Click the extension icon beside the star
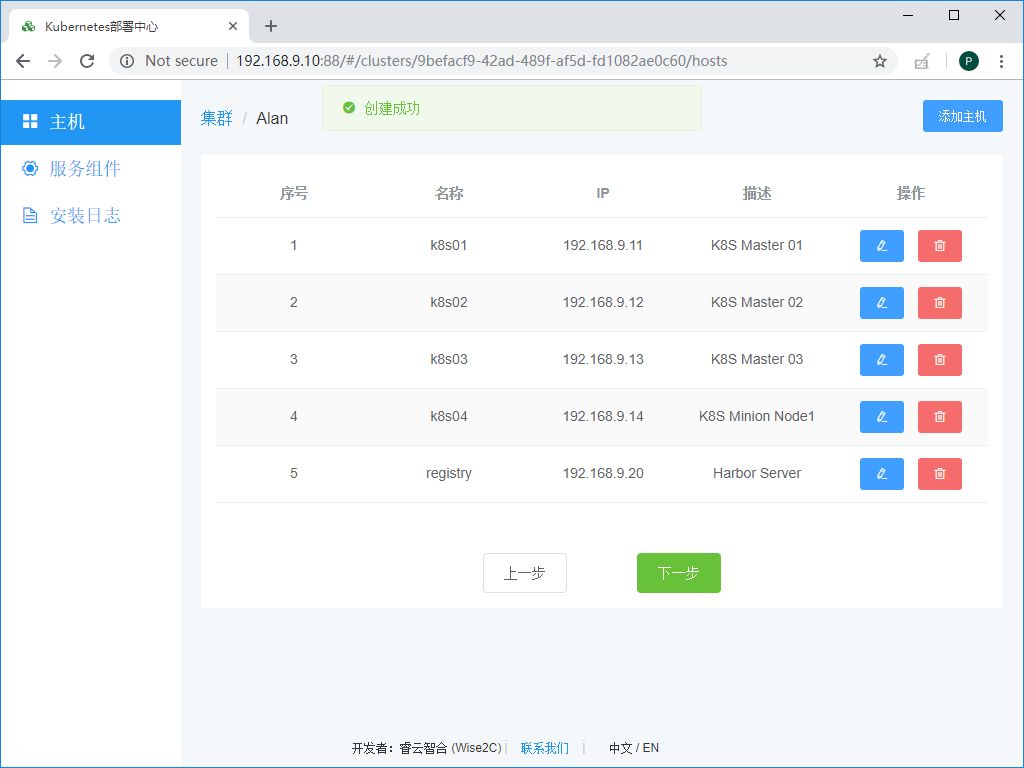The width and height of the screenshot is (1024, 768). [921, 61]
